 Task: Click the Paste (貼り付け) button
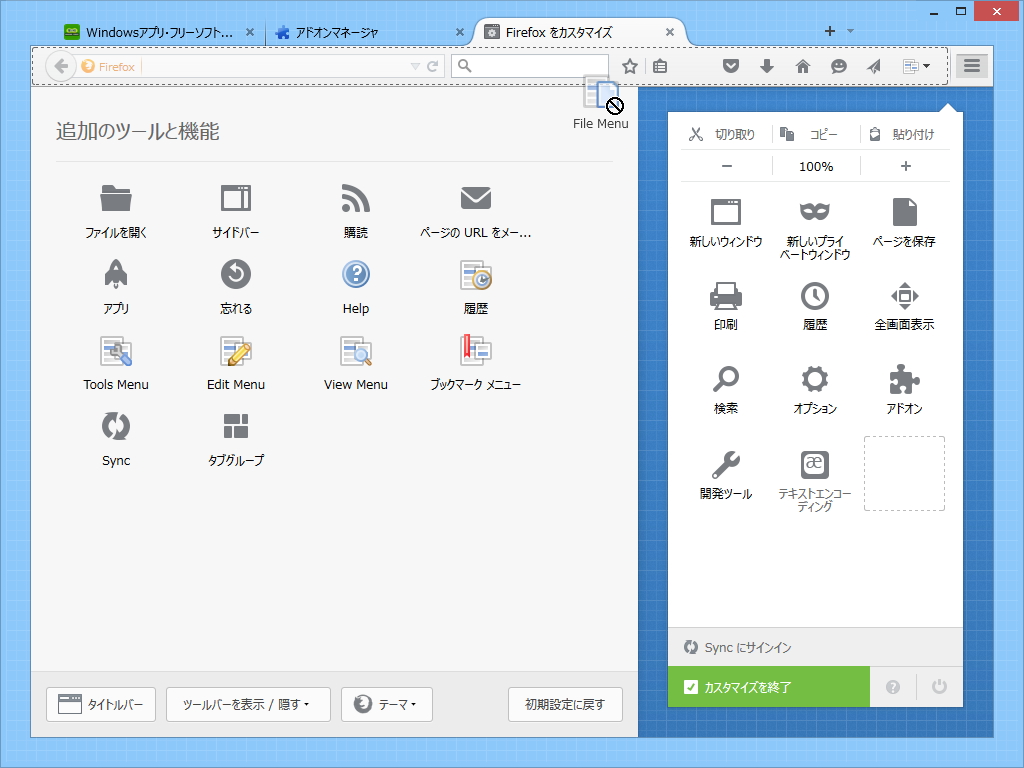pos(904,134)
